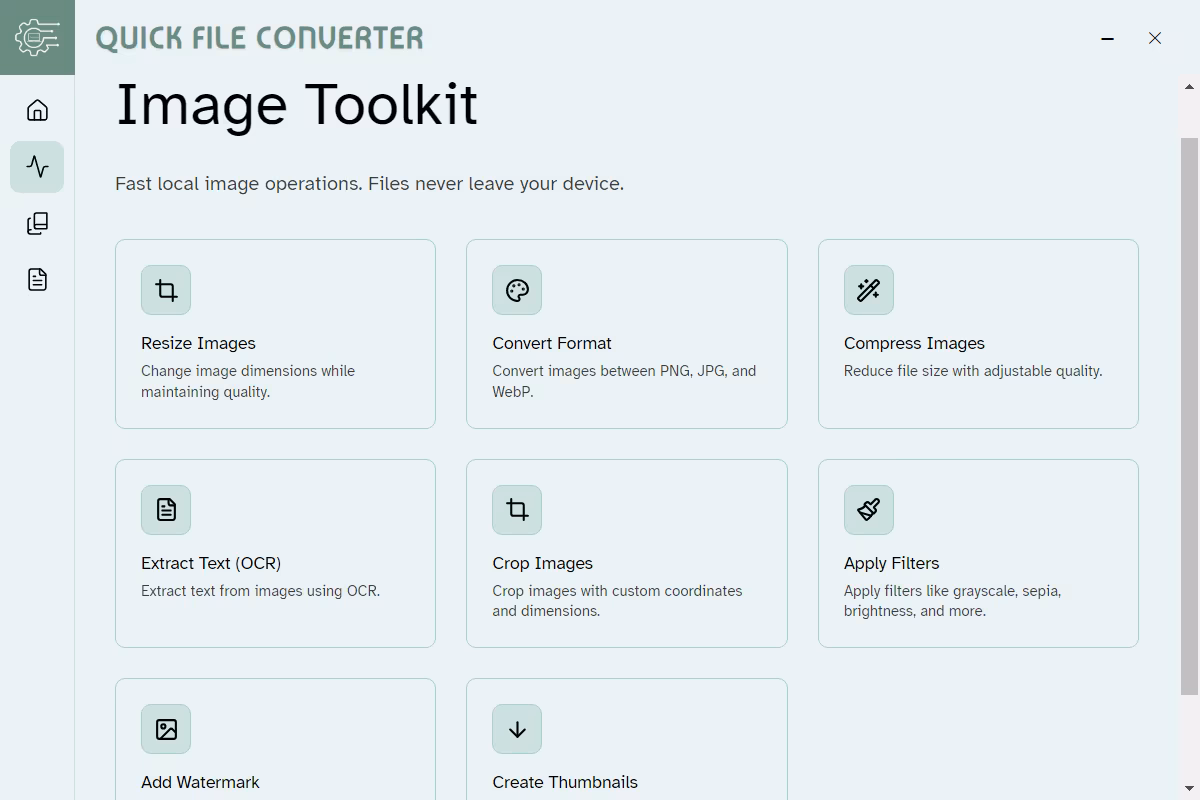
Task: Click the pages icon in the sidebar
Action: pos(37,223)
